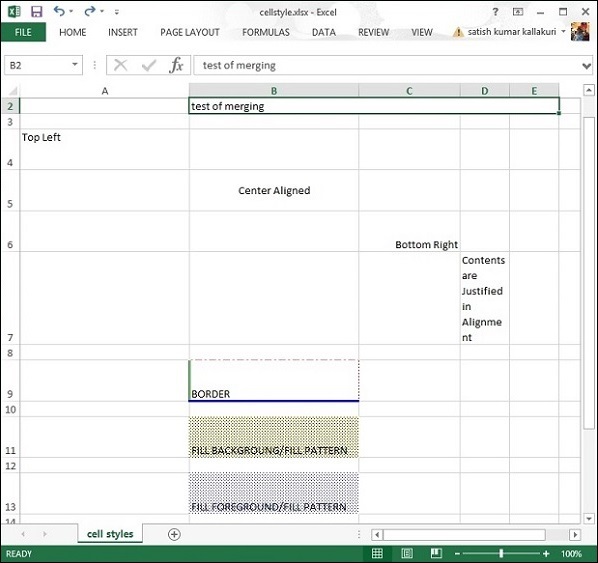Click the Insert Function fx icon
Viewport: 598px width, 563px height.
tap(176, 65)
